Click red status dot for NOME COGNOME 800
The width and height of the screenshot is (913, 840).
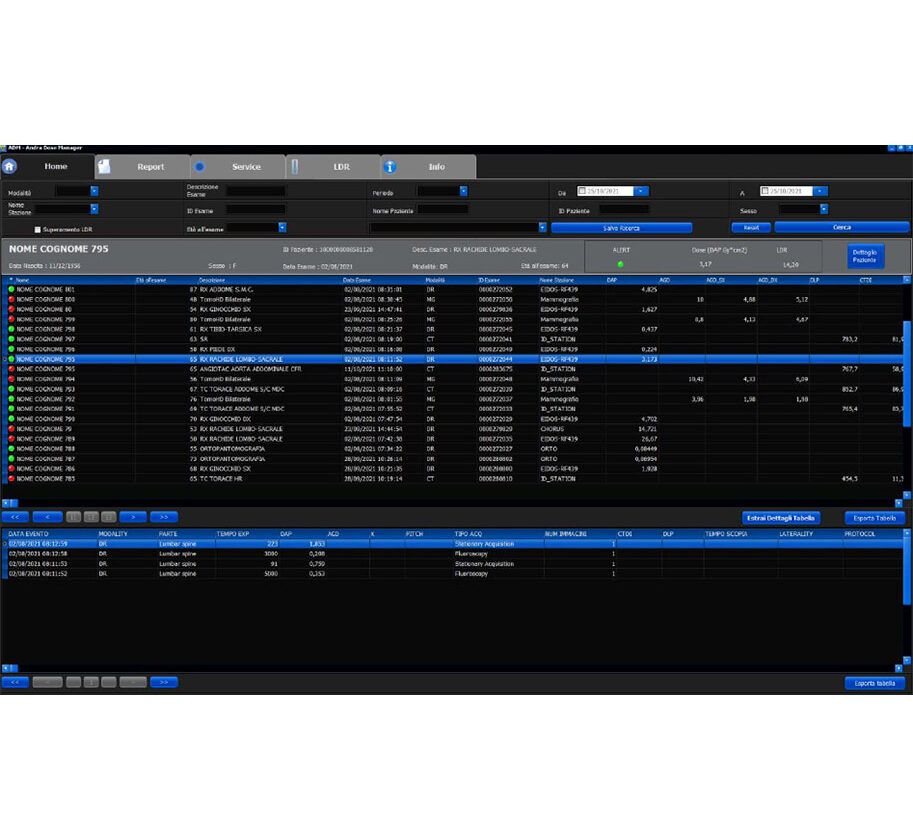pos(12,299)
